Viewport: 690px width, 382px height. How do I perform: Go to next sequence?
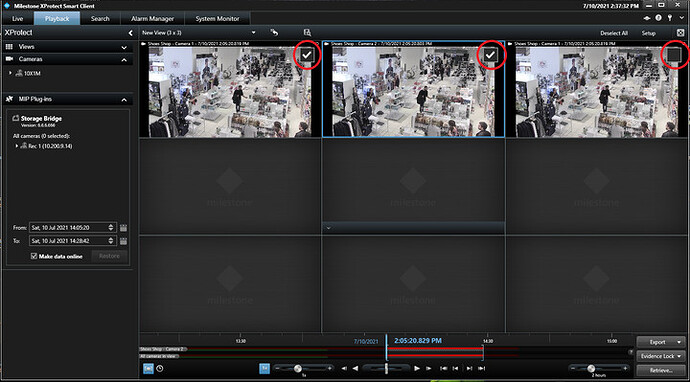pyautogui.click(x=469, y=368)
